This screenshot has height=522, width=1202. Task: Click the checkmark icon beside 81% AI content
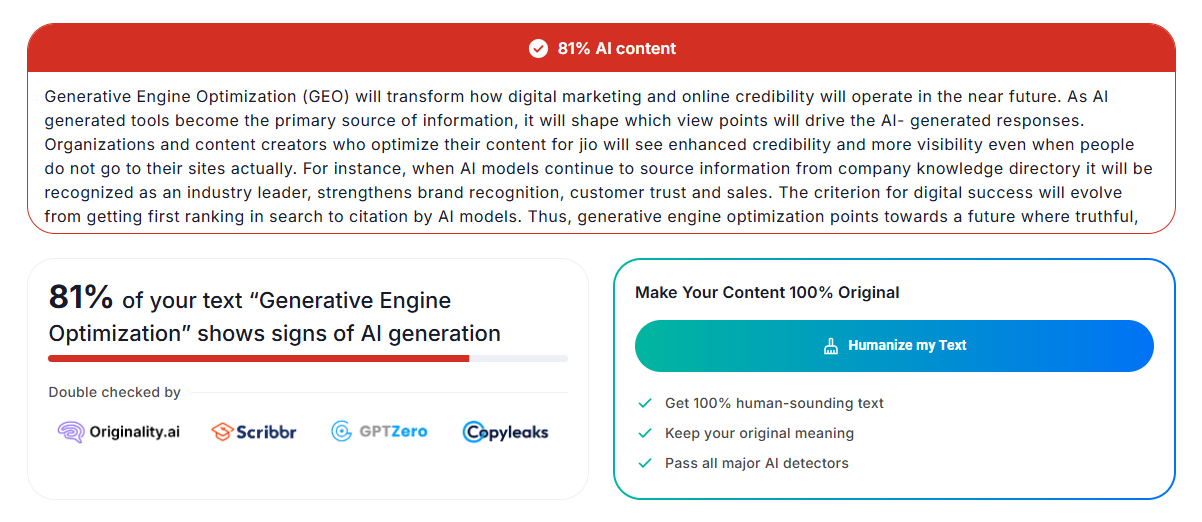click(x=538, y=48)
